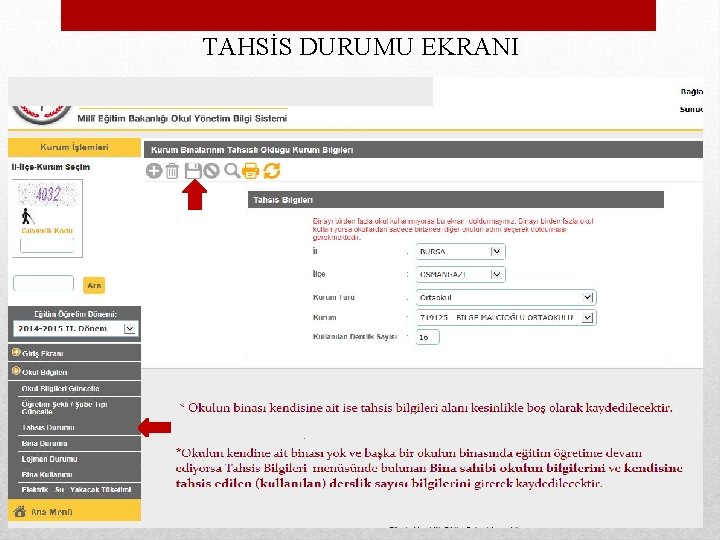Click the Ana Menü button
Image resolution: width=720 pixels, height=540 pixels.
coord(74,511)
